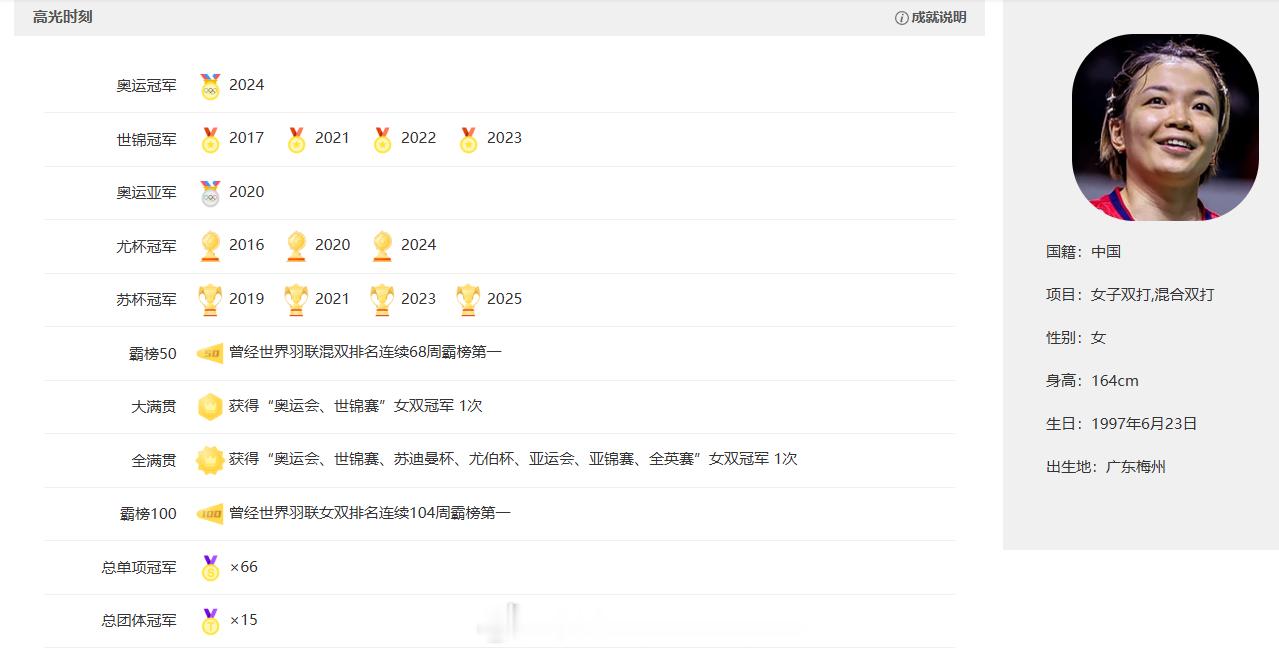Click the 霸榜50 badge icon

pyautogui.click(x=210, y=353)
